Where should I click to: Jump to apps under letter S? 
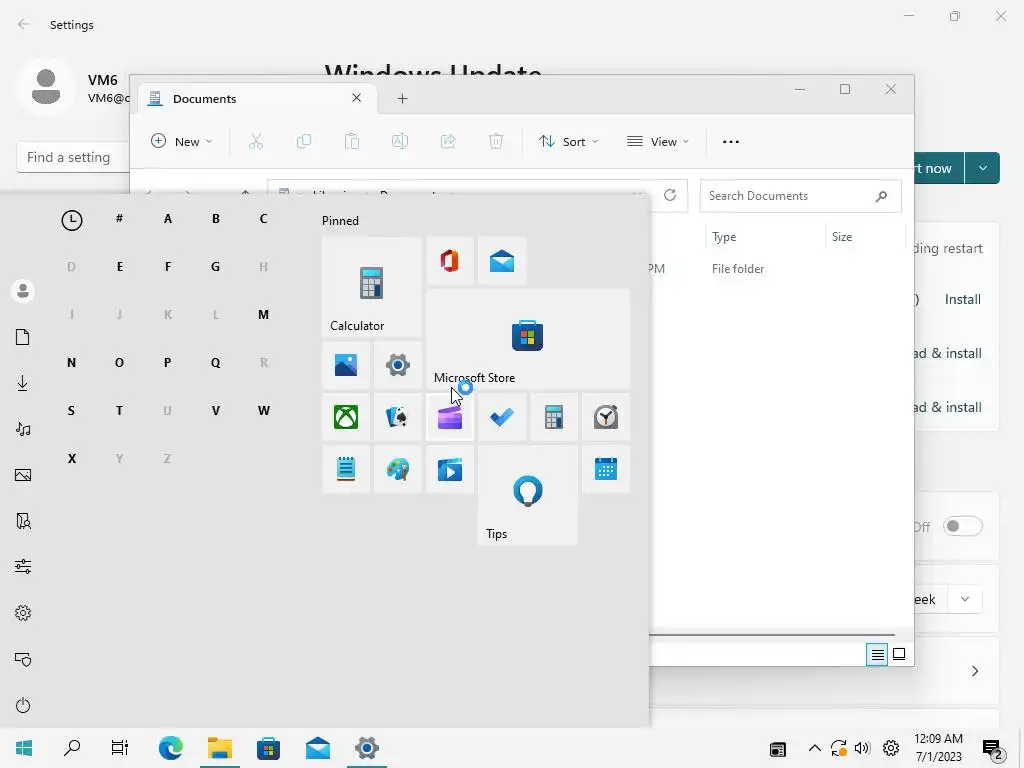click(71, 411)
